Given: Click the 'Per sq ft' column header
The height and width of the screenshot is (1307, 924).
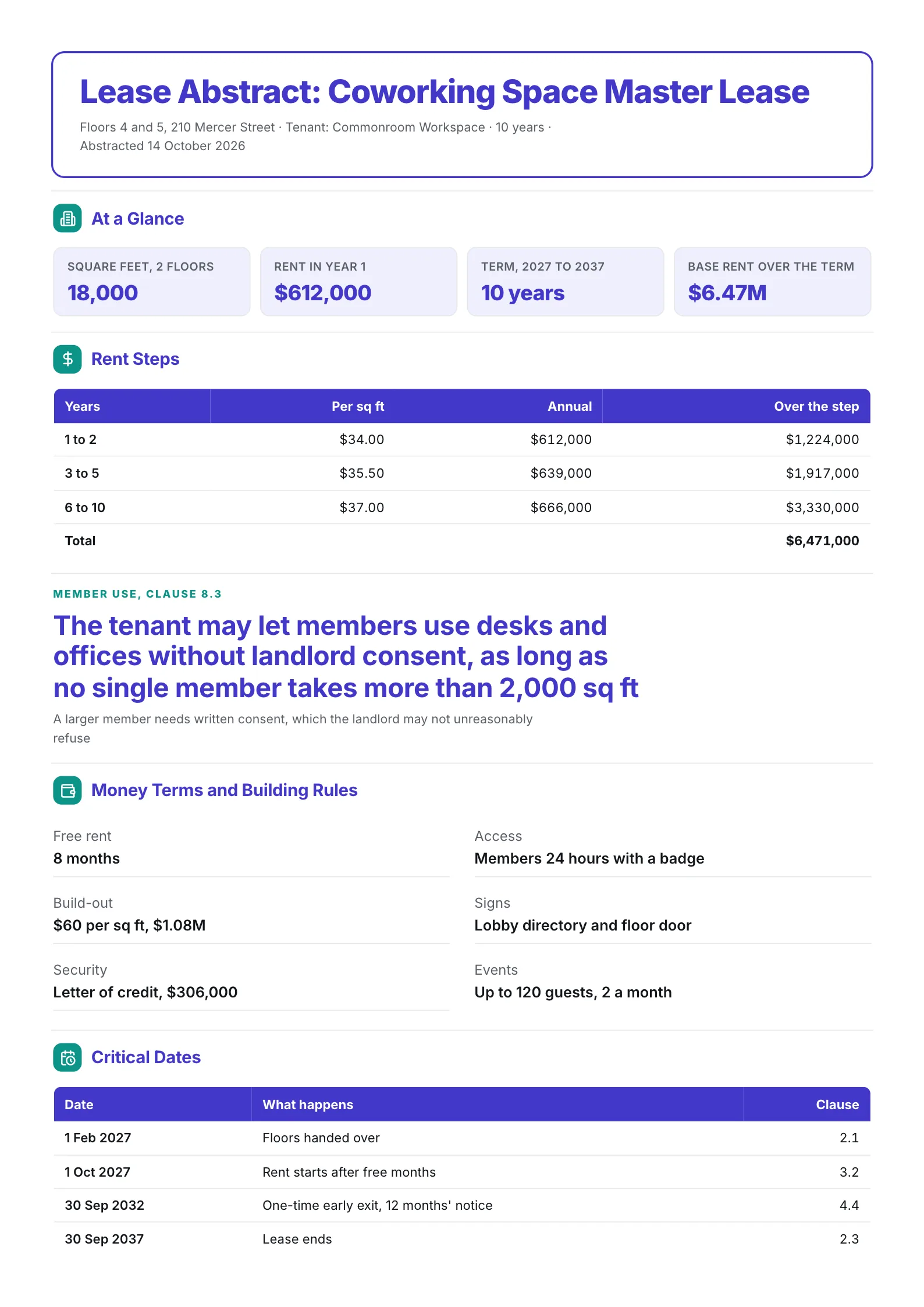Looking at the screenshot, I should click(x=358, y=406).
